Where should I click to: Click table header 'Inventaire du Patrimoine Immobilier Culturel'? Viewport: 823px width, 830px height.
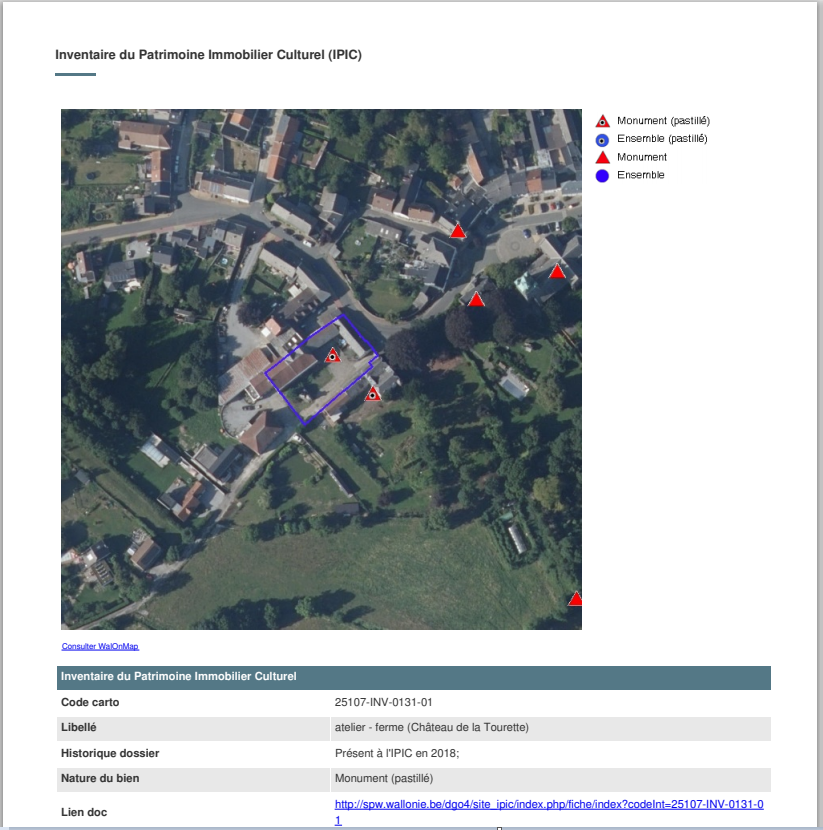178,676
